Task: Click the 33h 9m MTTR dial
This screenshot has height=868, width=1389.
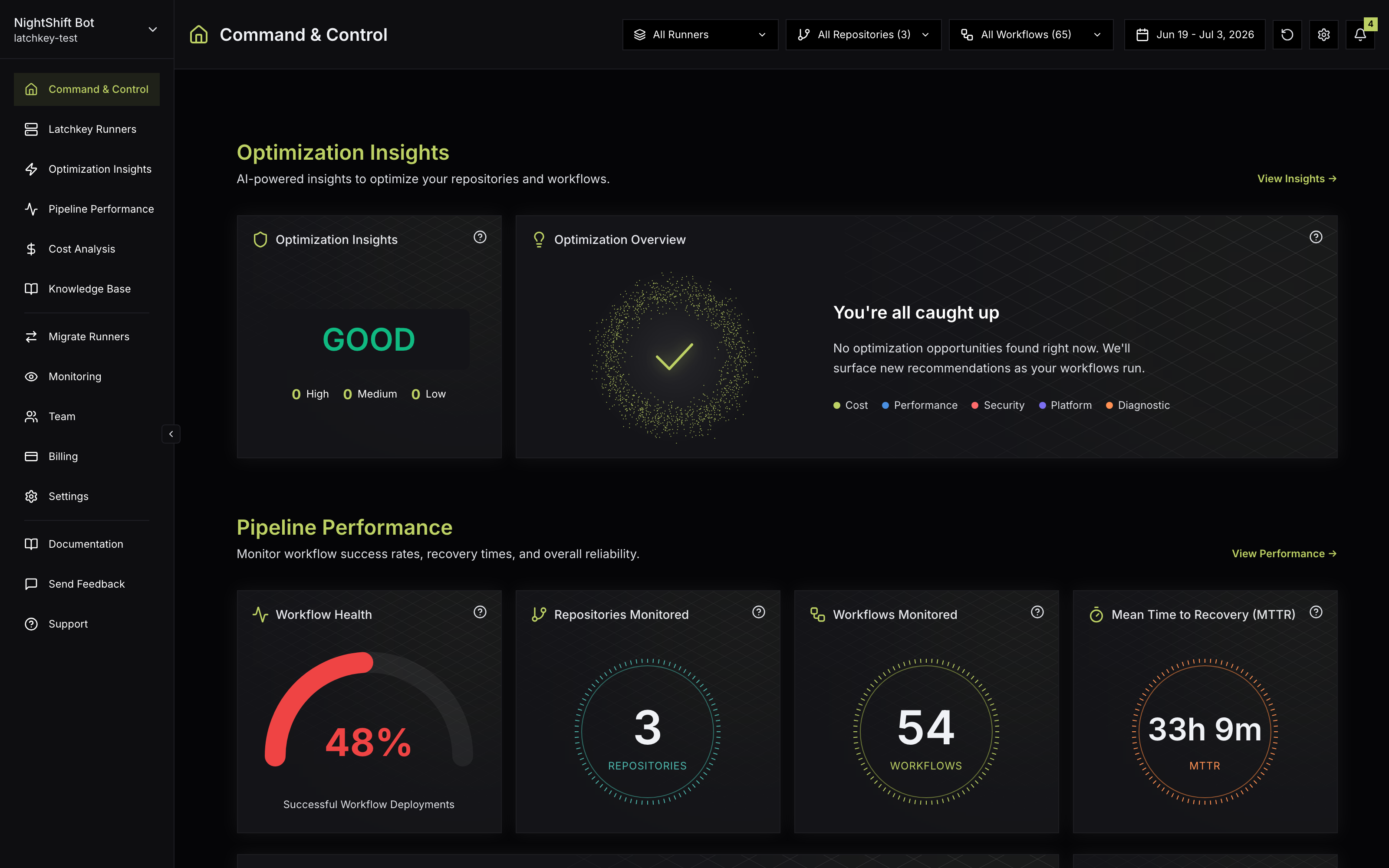Action: pos(1205,731)
